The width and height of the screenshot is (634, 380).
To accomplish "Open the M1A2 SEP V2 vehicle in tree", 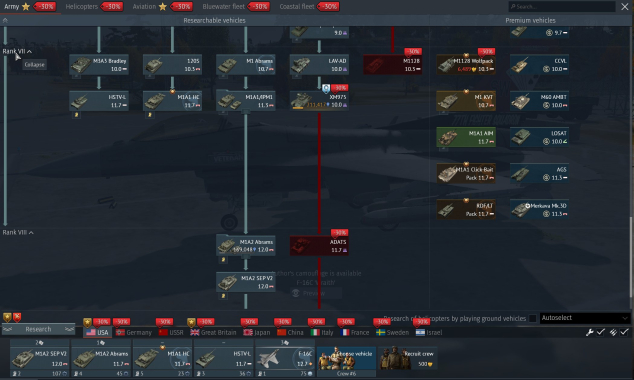I will pyautogui.click(x=246, y=282).
